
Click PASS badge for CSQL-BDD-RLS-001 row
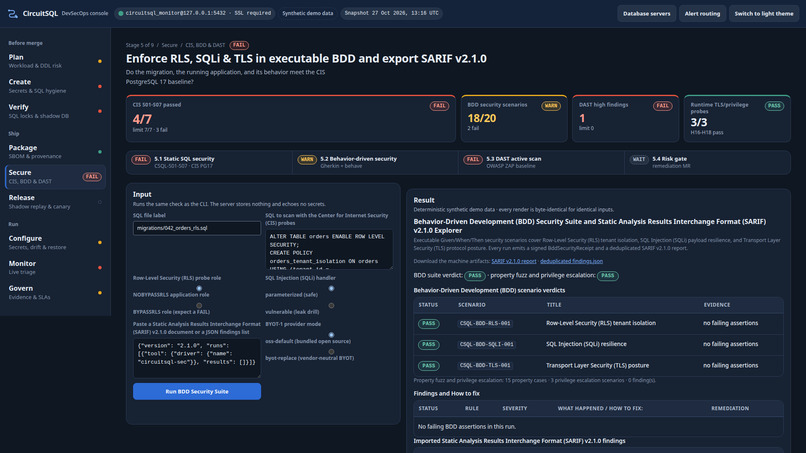429,323
